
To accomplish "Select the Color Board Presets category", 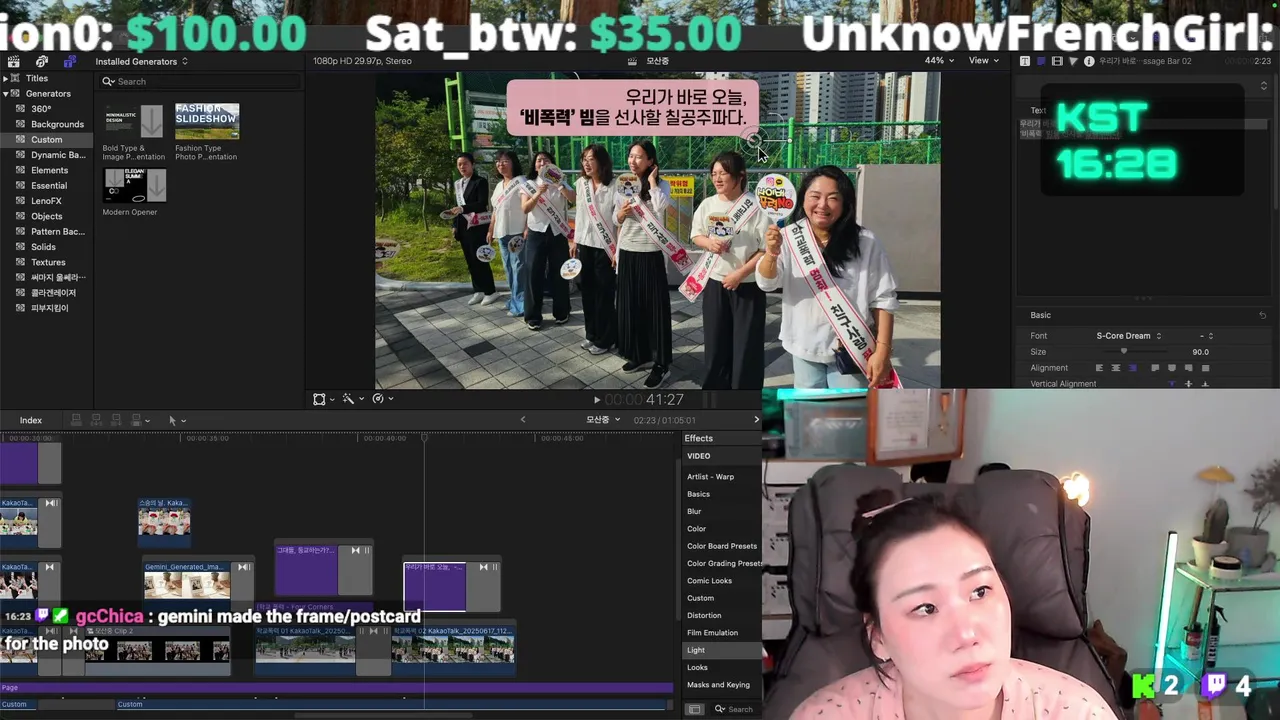I will point(722,546).
